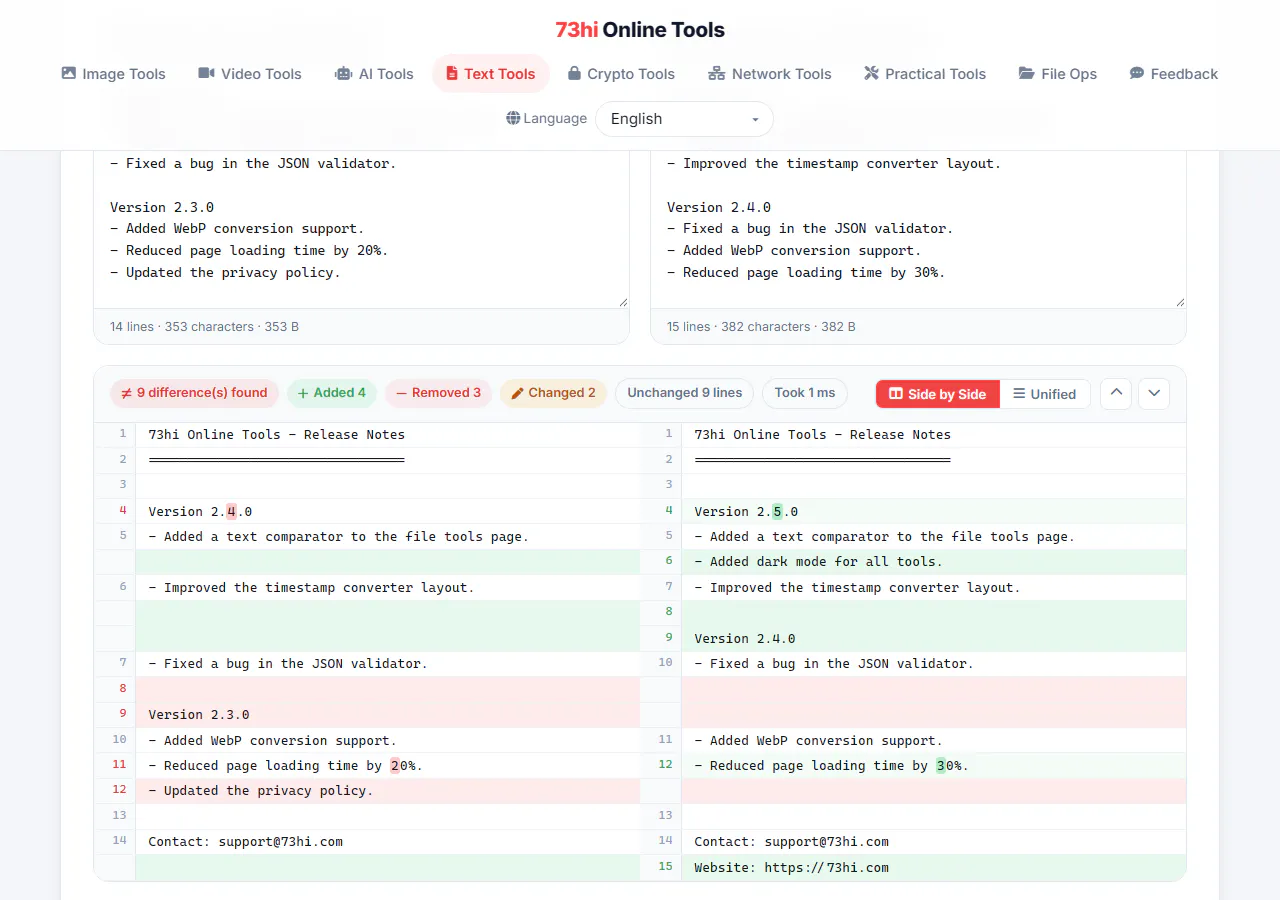The width and height of the screenshot is (1280, 900).
Task: Click the camera icon beside Video Tools
Action: point(206,73)
